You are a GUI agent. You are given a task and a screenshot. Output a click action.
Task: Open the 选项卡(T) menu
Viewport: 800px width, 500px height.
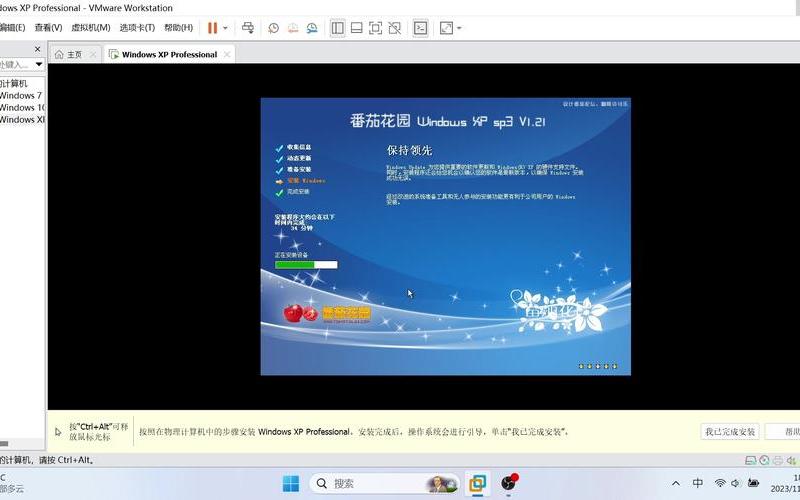click(x=137, y=28)
